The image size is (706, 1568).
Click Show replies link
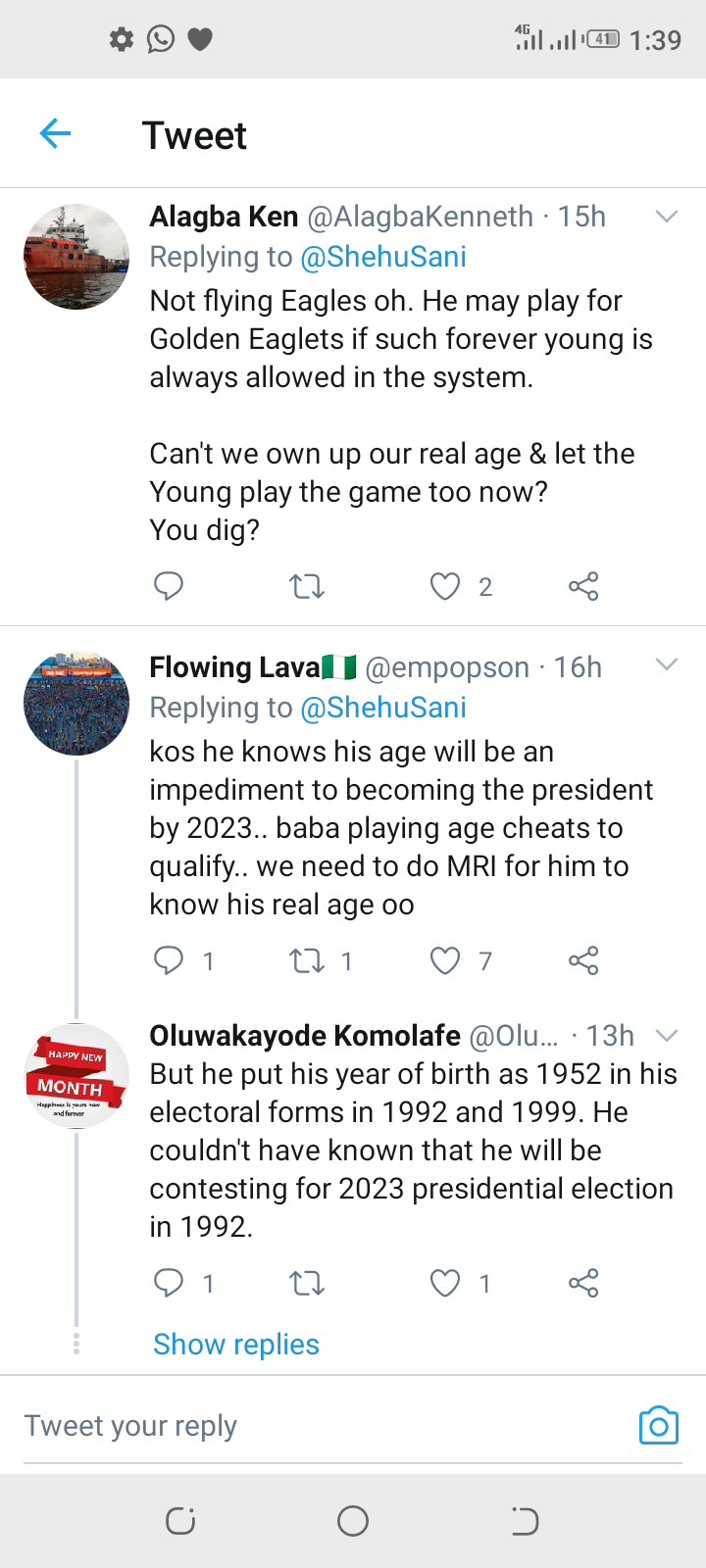click(x=236, y=1345)
